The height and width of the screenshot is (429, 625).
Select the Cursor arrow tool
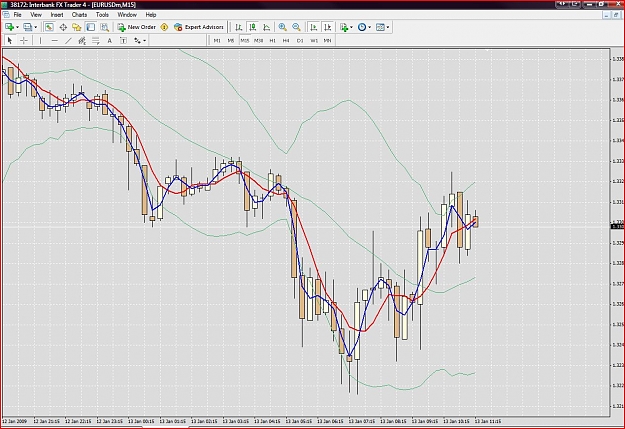[x=10, y=40]
